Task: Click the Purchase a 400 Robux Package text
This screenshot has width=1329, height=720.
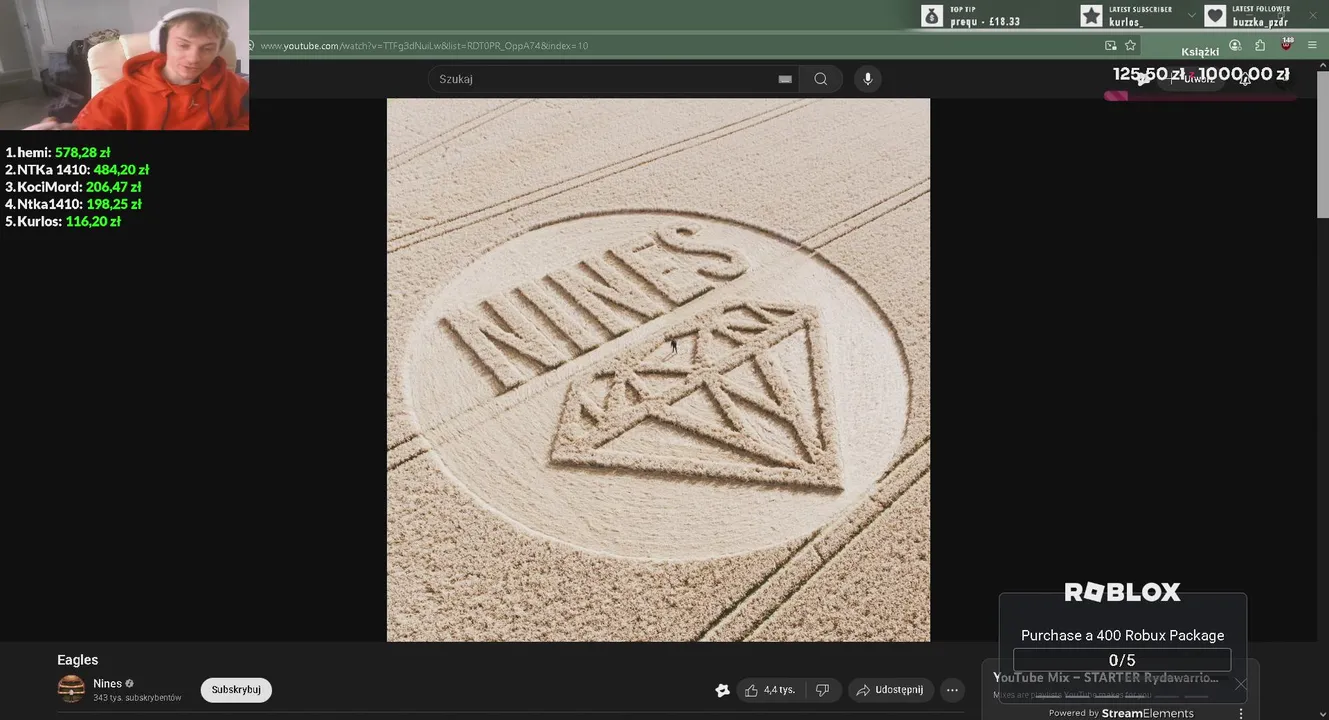Action: click(1122, 635)
